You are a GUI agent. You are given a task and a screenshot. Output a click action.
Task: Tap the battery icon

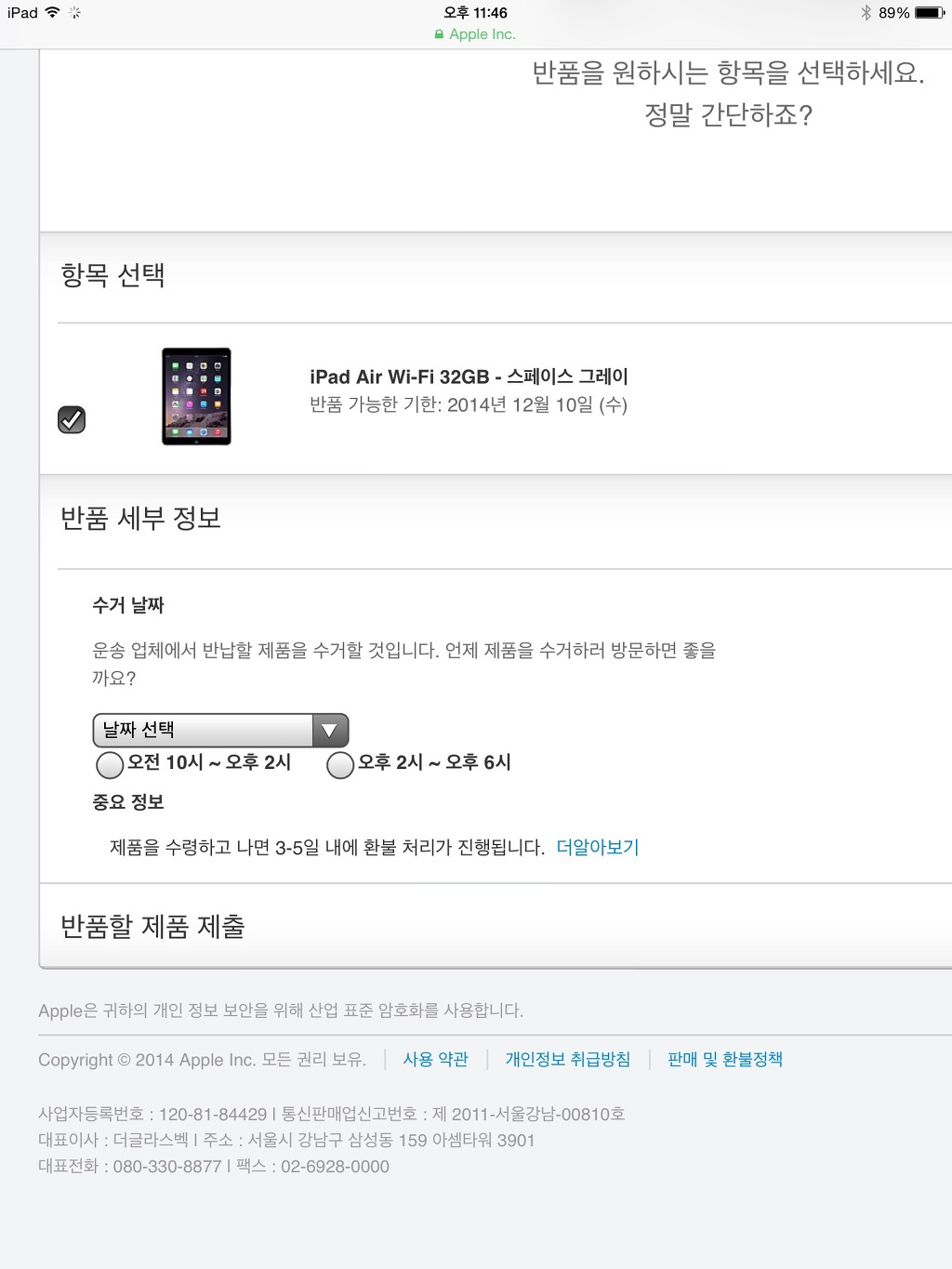tap(929, 12)
